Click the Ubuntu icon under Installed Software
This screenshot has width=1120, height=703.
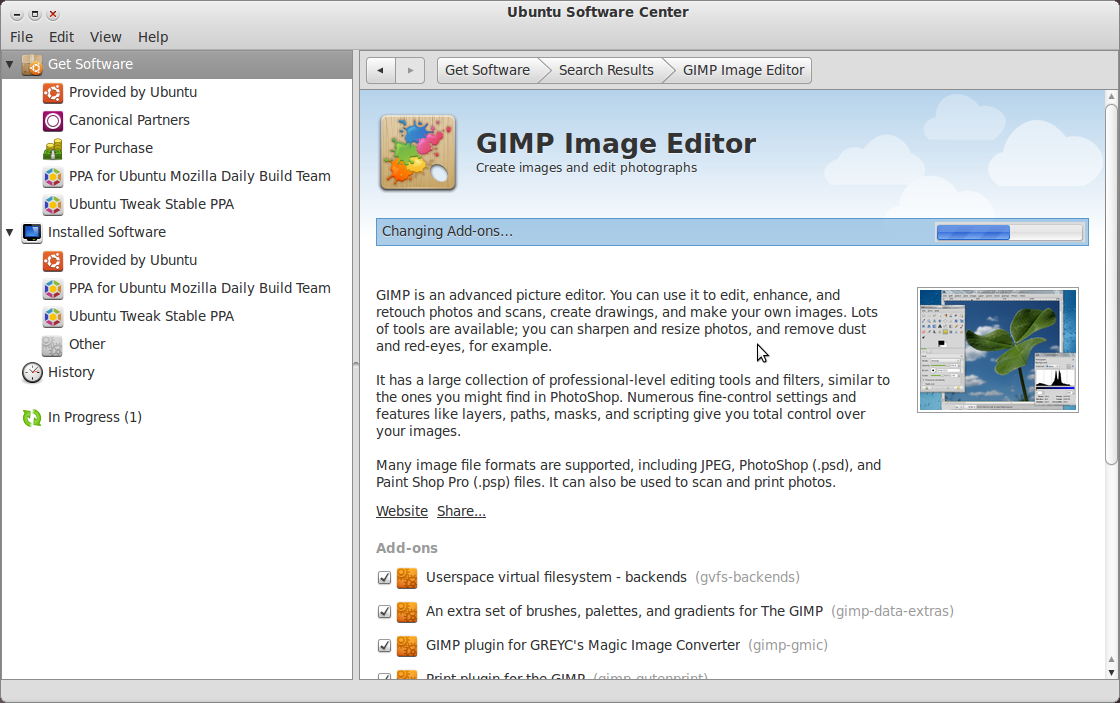53,261
